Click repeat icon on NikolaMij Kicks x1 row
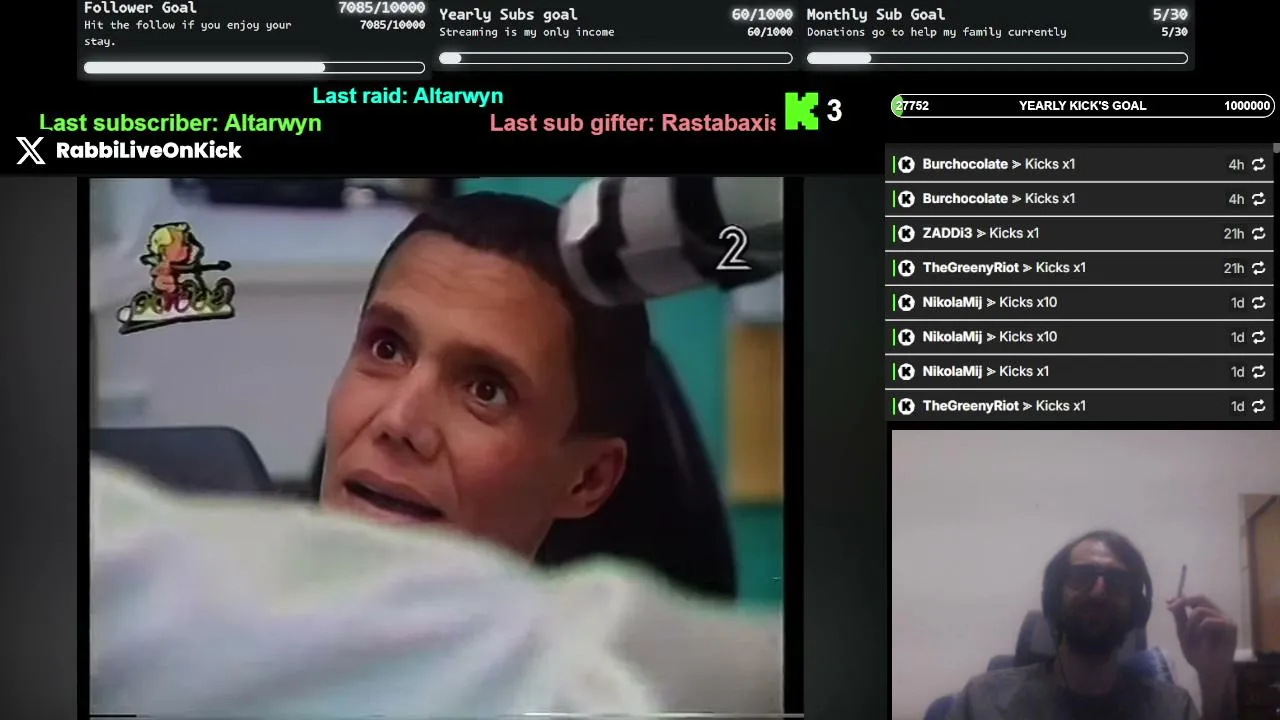This screenshot has width=1280, height=720. coord(1258,372)
